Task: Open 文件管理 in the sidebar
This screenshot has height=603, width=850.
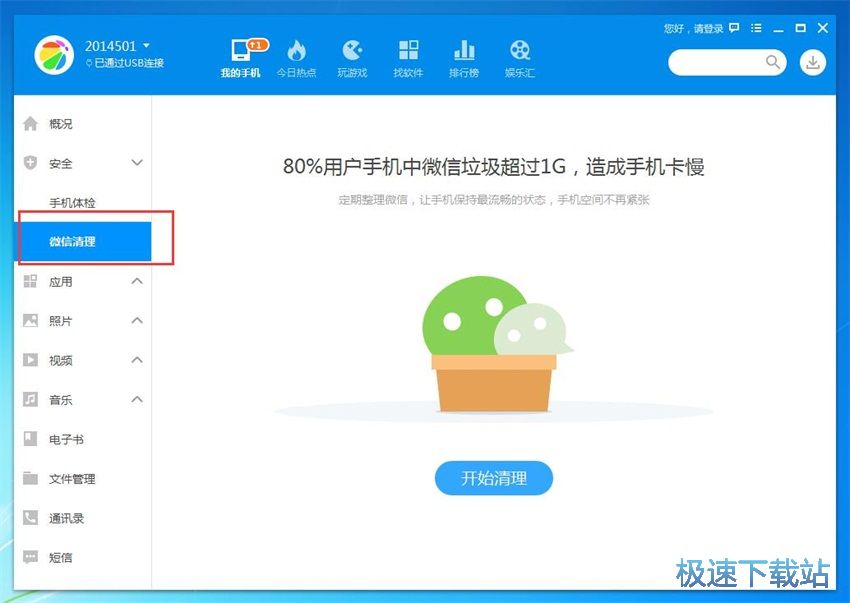Action: pos(82,478)
